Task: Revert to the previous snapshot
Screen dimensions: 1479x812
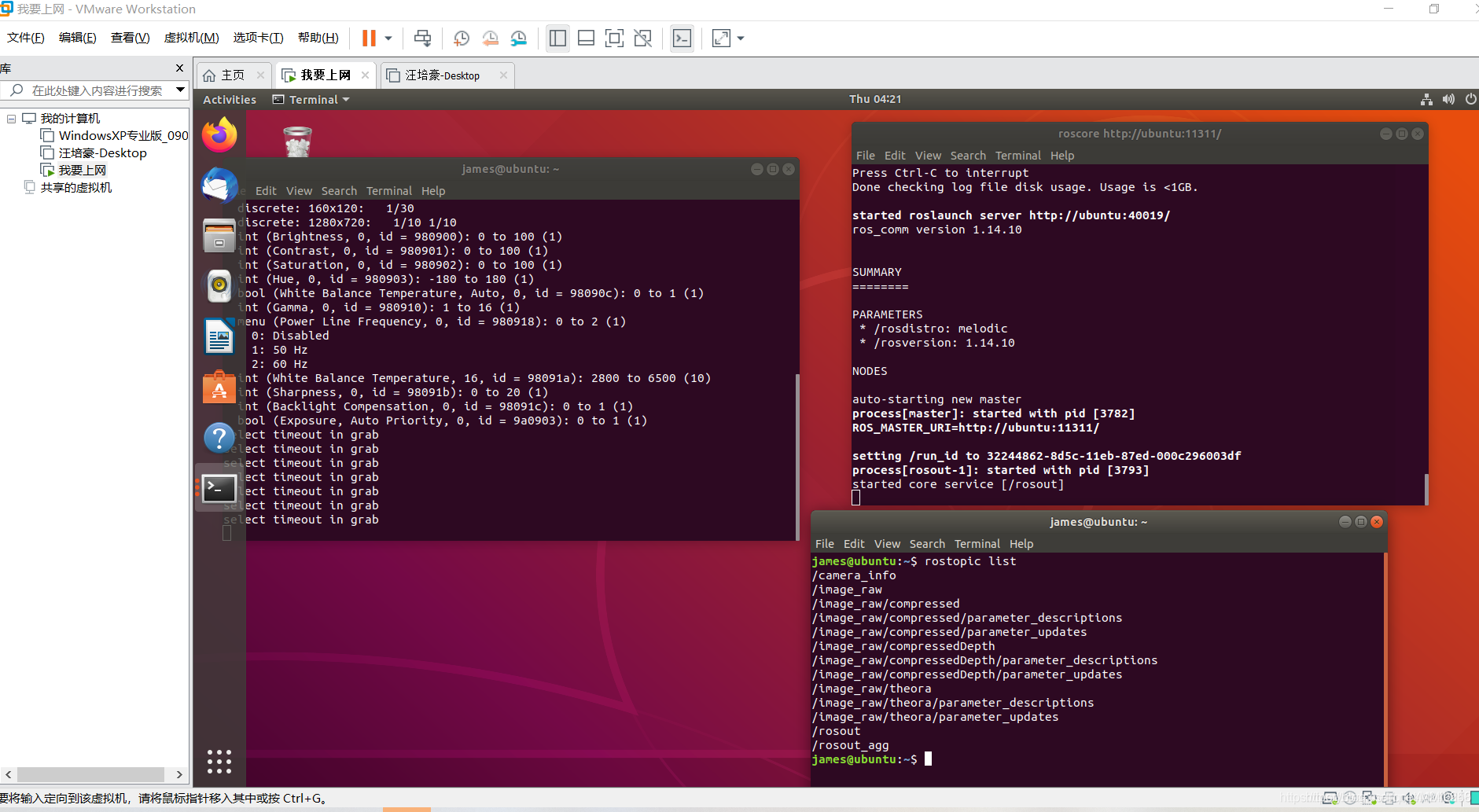Action: point(490,38)
